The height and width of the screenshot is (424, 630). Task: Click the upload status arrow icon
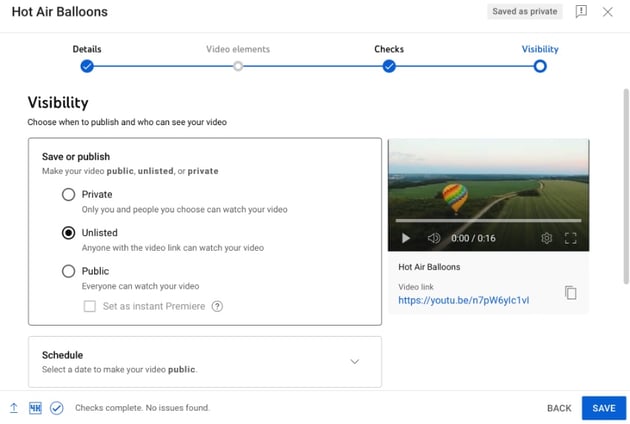[x=14, y=408]
